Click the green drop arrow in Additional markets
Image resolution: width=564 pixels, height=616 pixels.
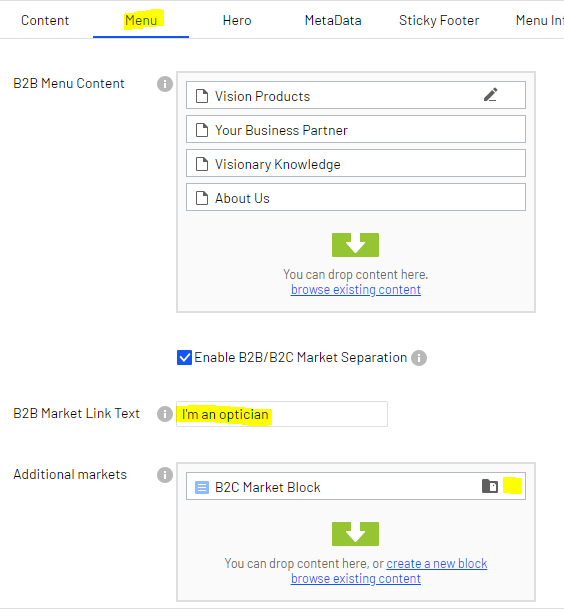(355, 534)
